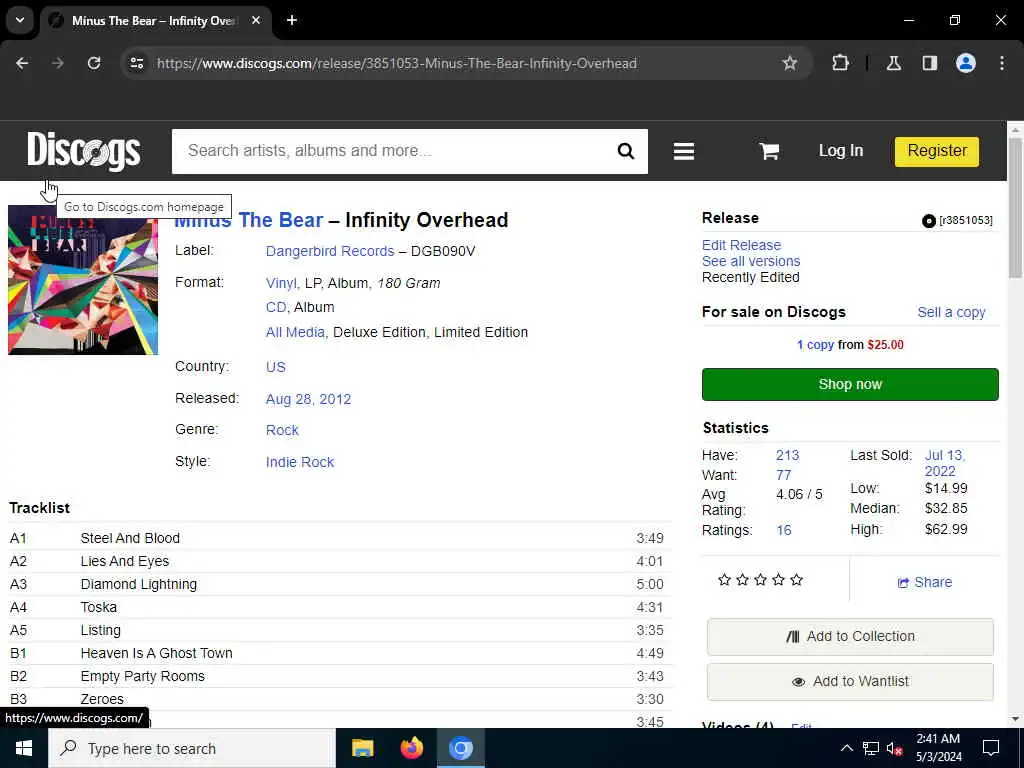Screen dimensions: 1024x768
Task: Open the Have count 213
Action: pyautogui.click(x=788, y=455)
